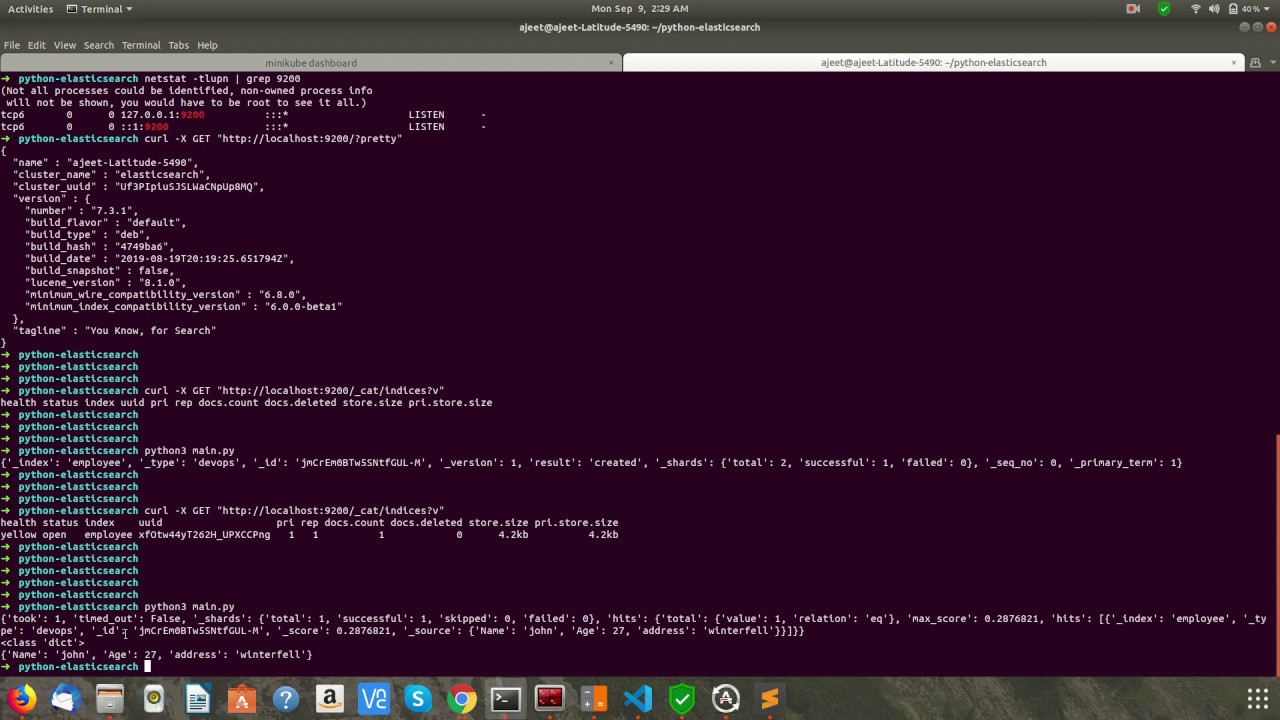Open the green shield dock icon

pos(682,698)
